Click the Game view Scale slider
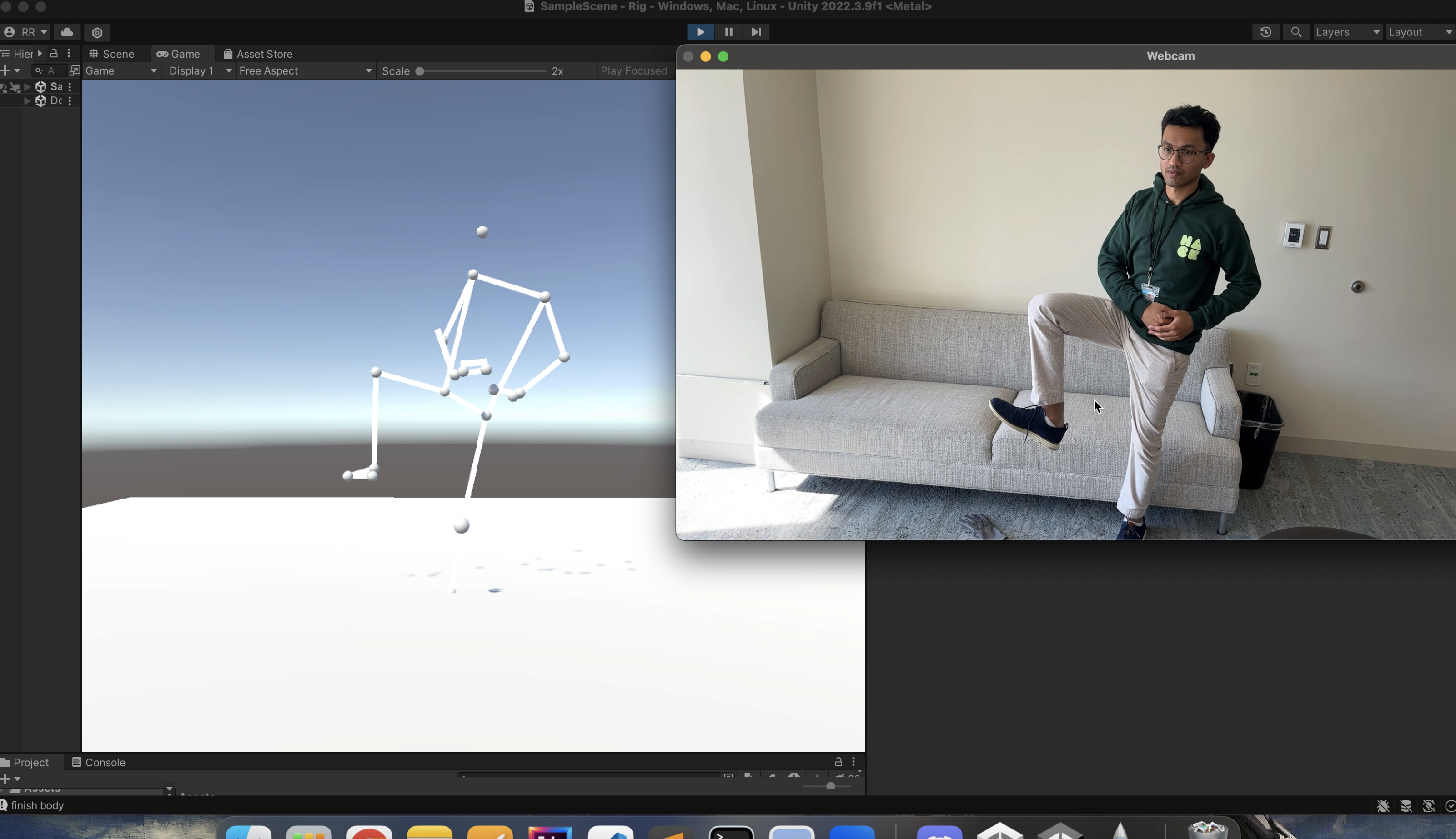This screenshot has width=1456, height=839. (x=482, y=71)
